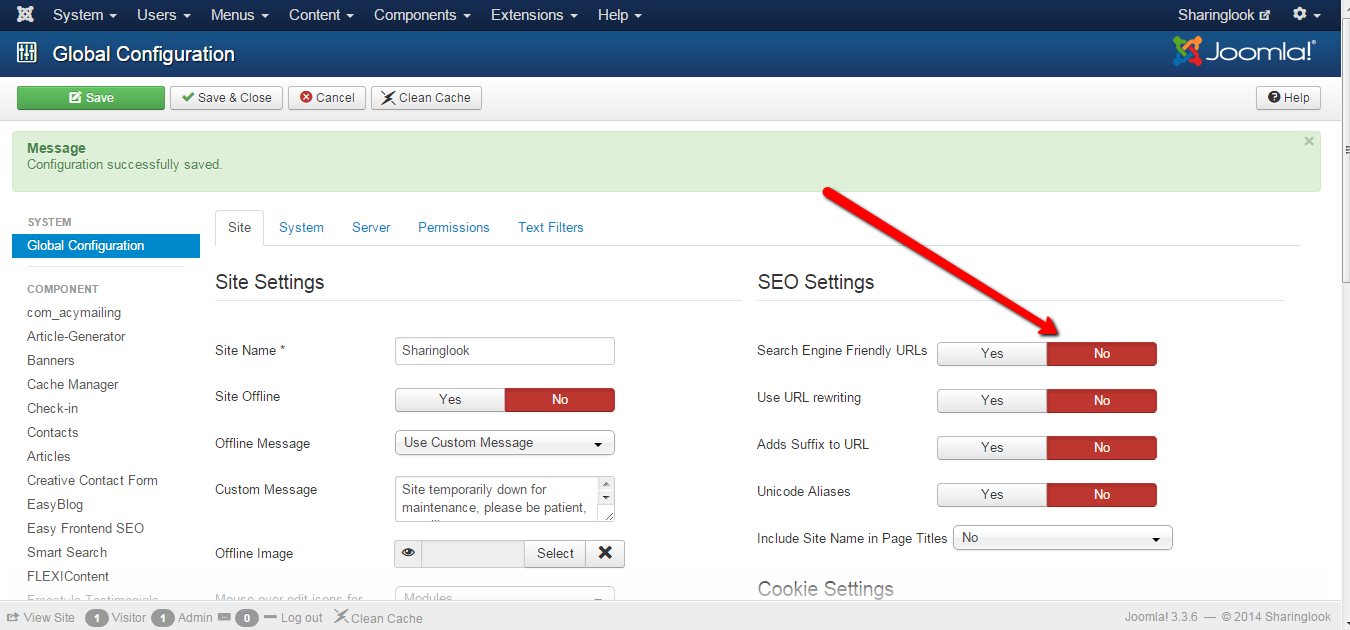This screenshot has height=630, width=1350.
Task: Open Articles in sidebar
Action: (x=49, y=457)
